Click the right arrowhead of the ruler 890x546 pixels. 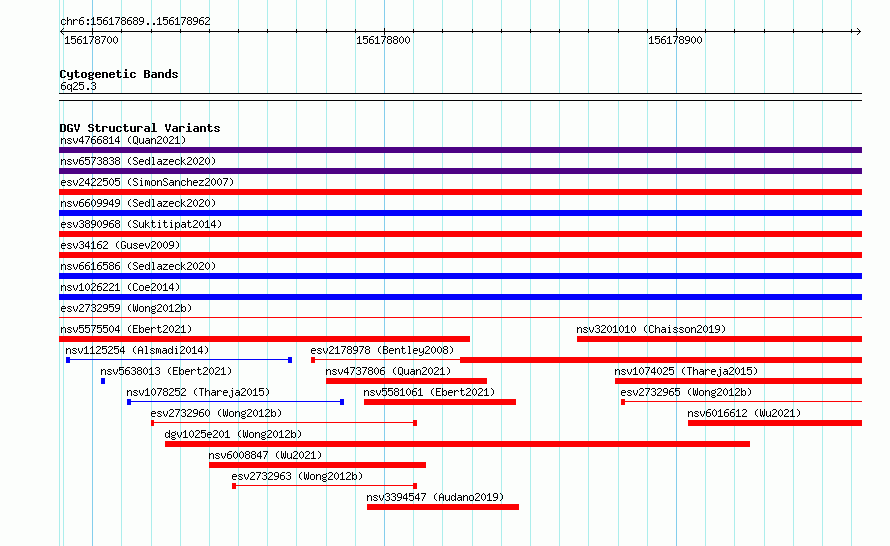858,31
